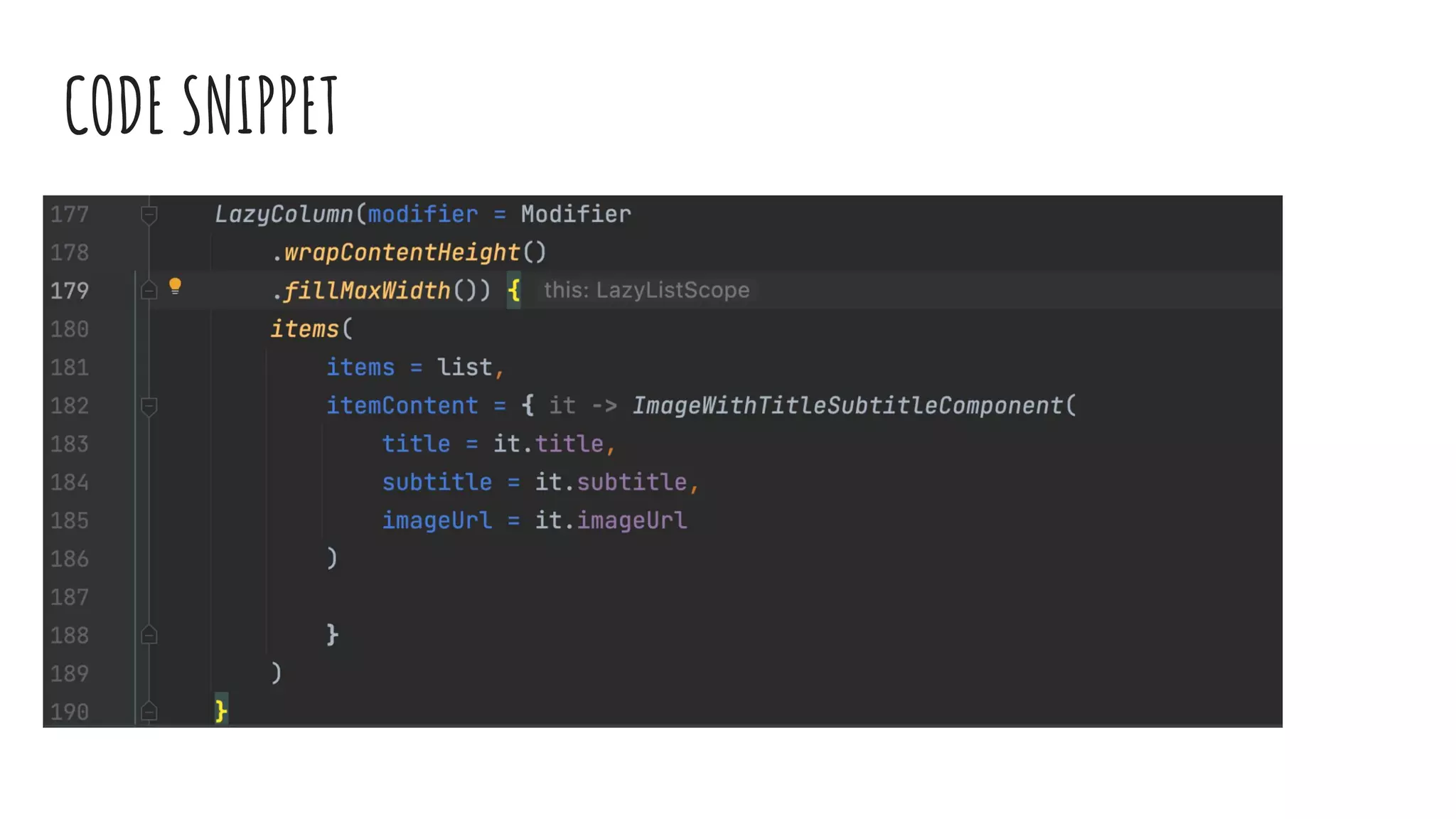Click the CODE SNIPPET slide title

pos(201,105)
